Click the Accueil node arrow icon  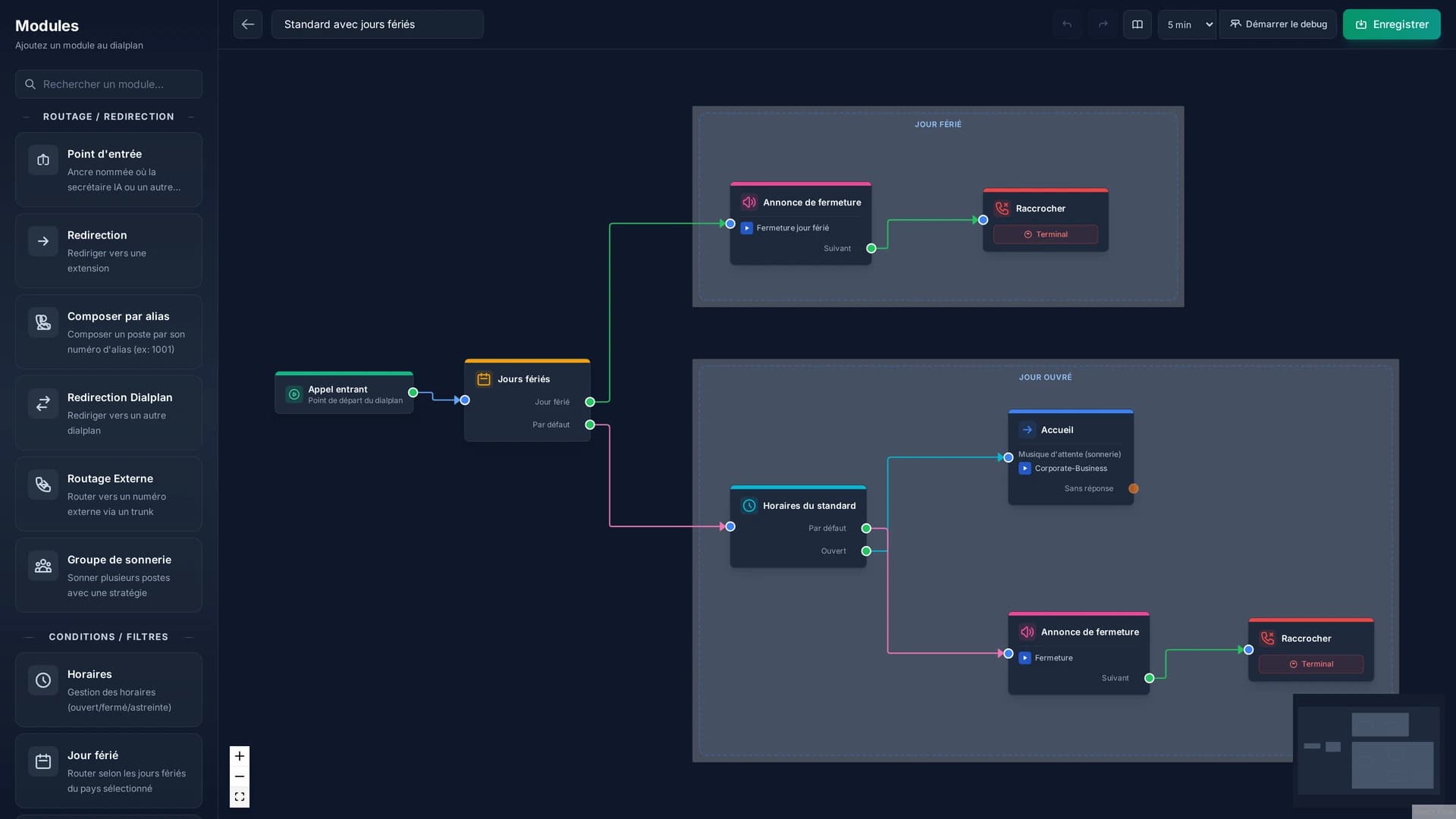pos(1028,430)
